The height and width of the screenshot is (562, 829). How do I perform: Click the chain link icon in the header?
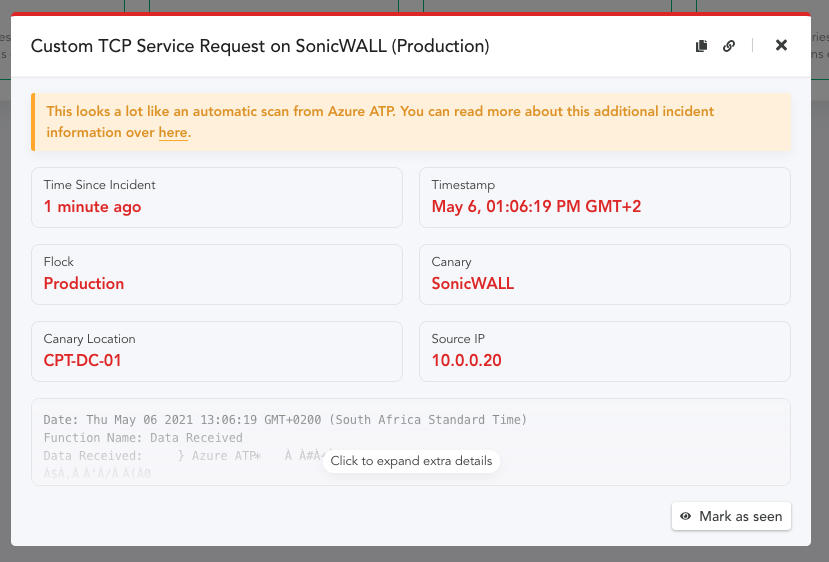point(729,46)
